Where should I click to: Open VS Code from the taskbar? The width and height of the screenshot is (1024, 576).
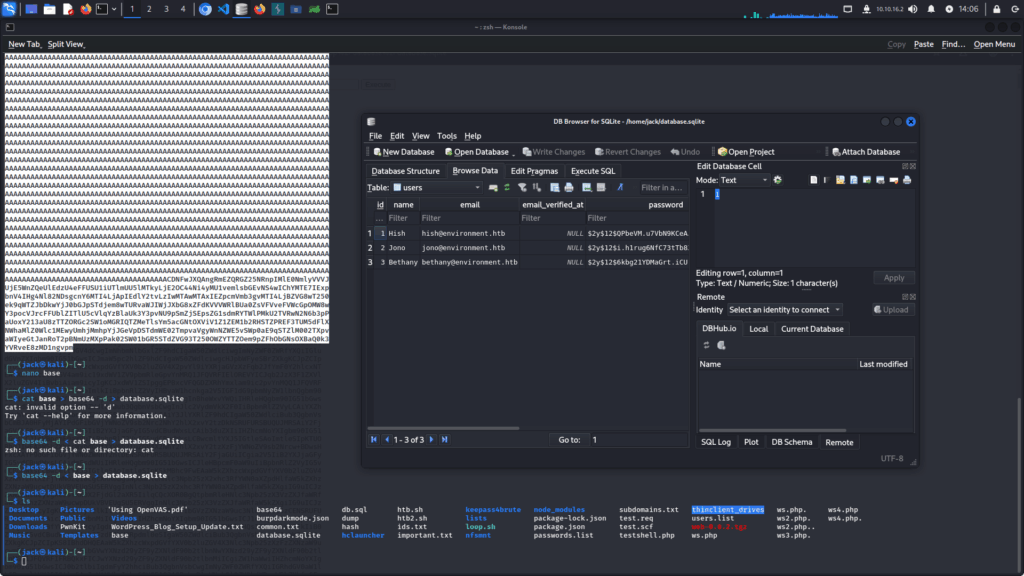pyautogui.click(x=223, y=9)
